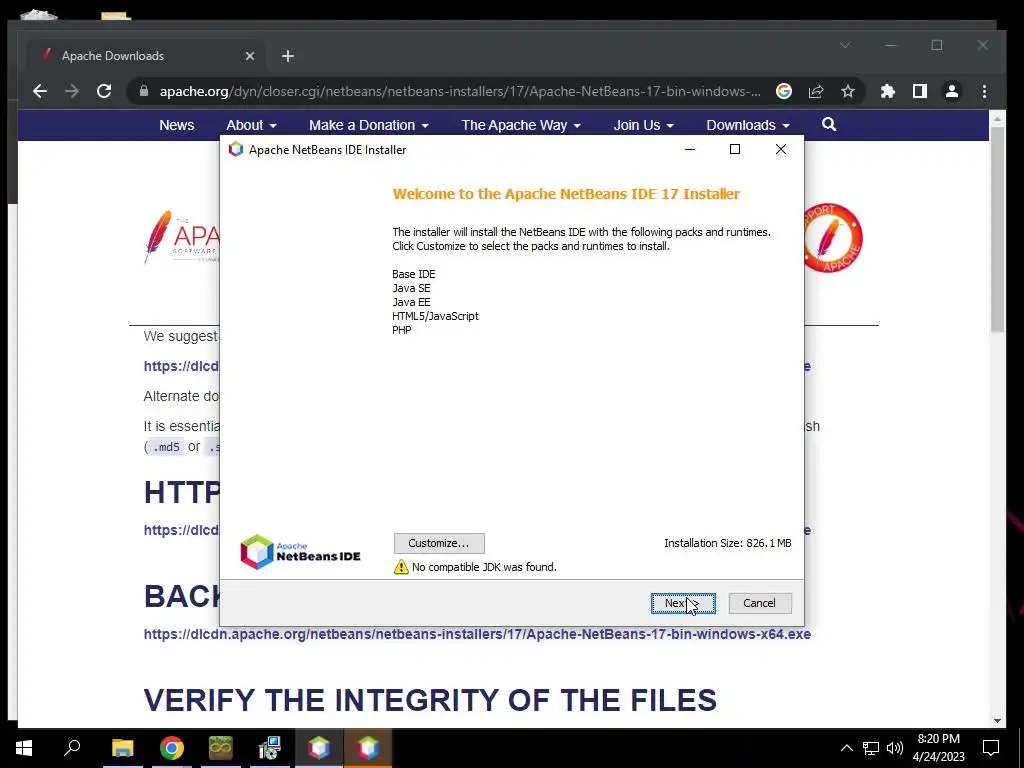Click the NetBeans cube icon in installer title bar
Screen dimensions: 1024x768
(x=236, y=150)
